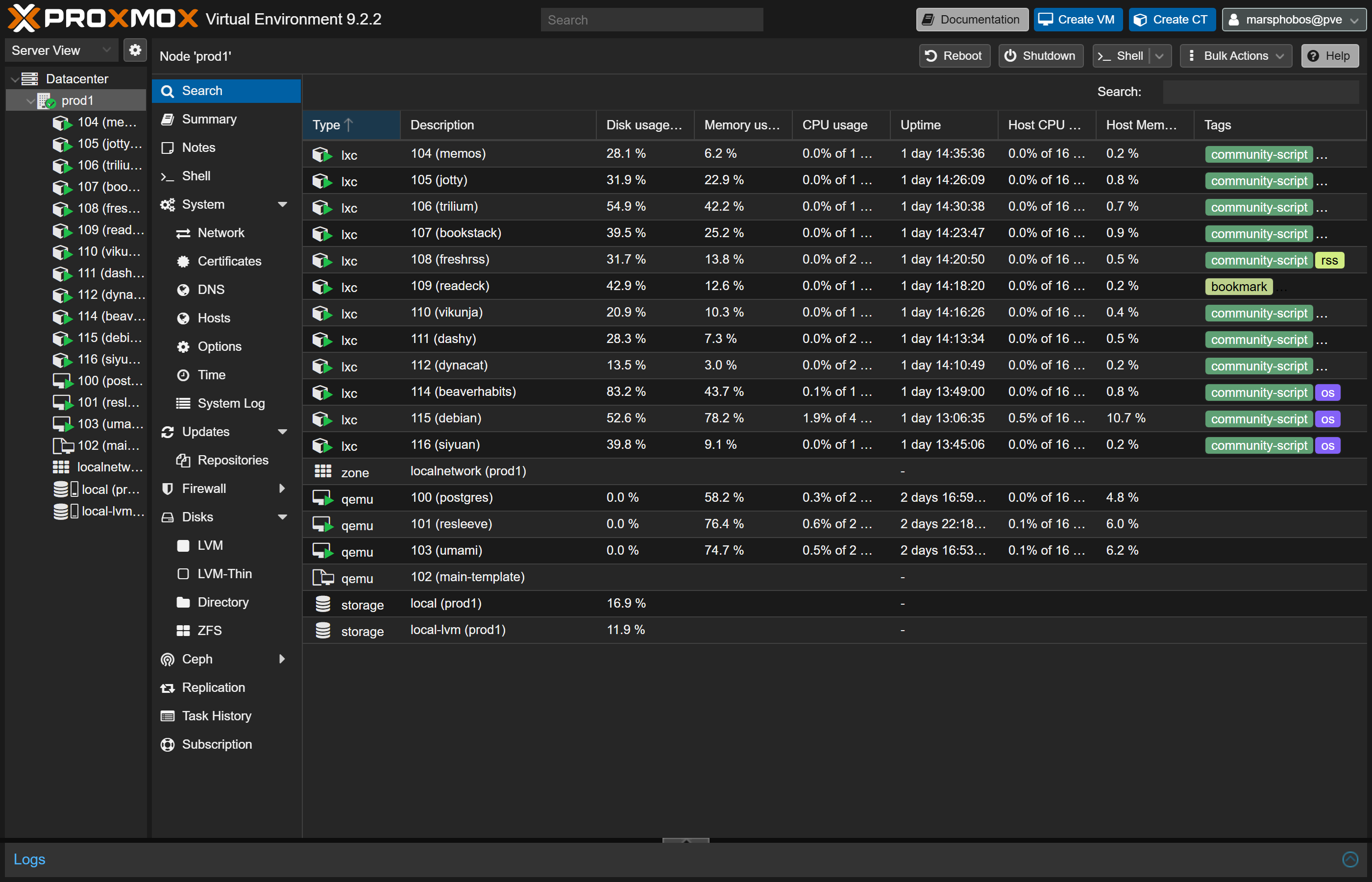
Task: Click the DNS globe icon
Action: coord(183,290)
